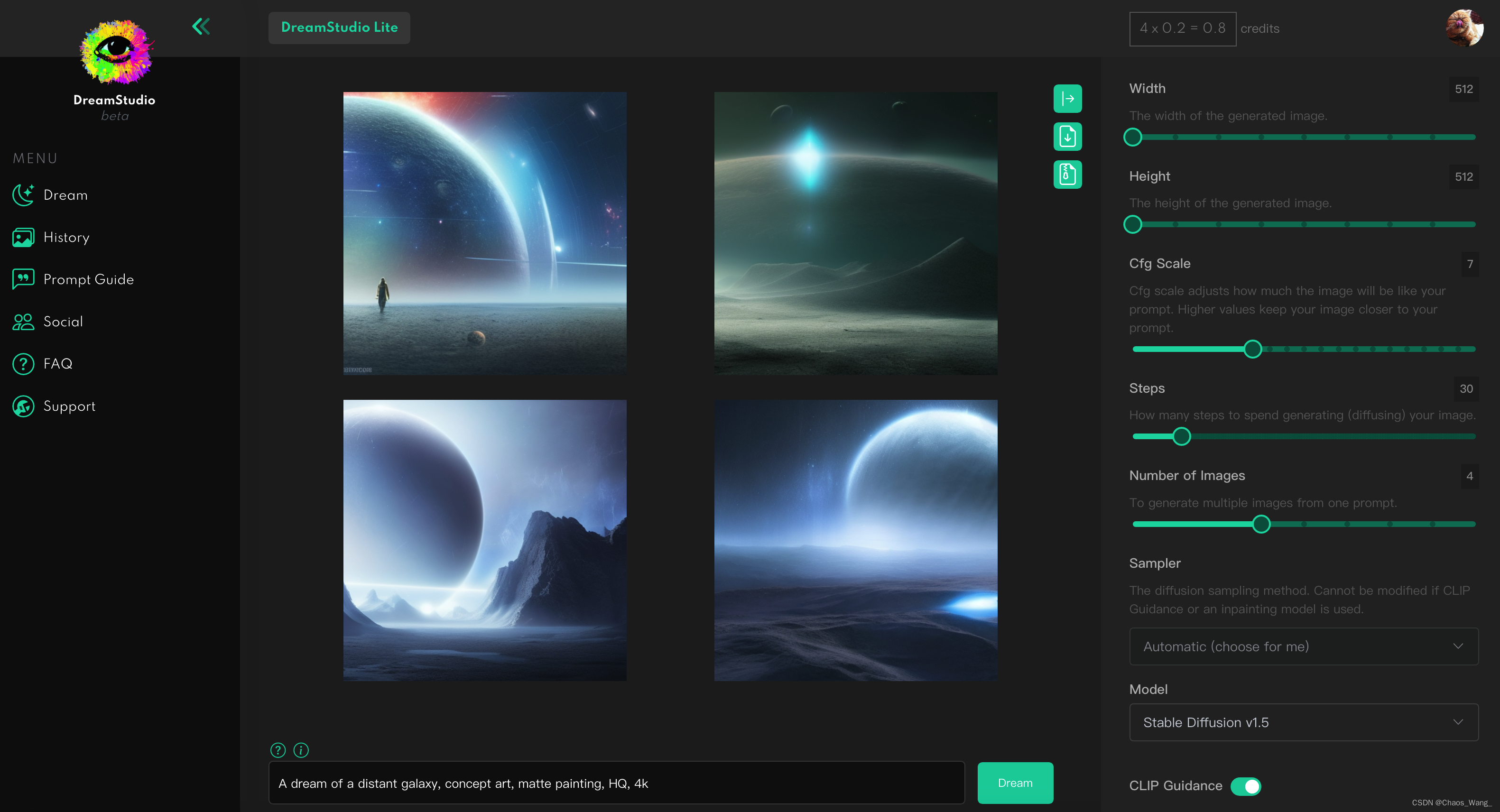Click the Cfg Scale slider handle
This screenshot has width=1500, height=812.
tap(1252, 349)
